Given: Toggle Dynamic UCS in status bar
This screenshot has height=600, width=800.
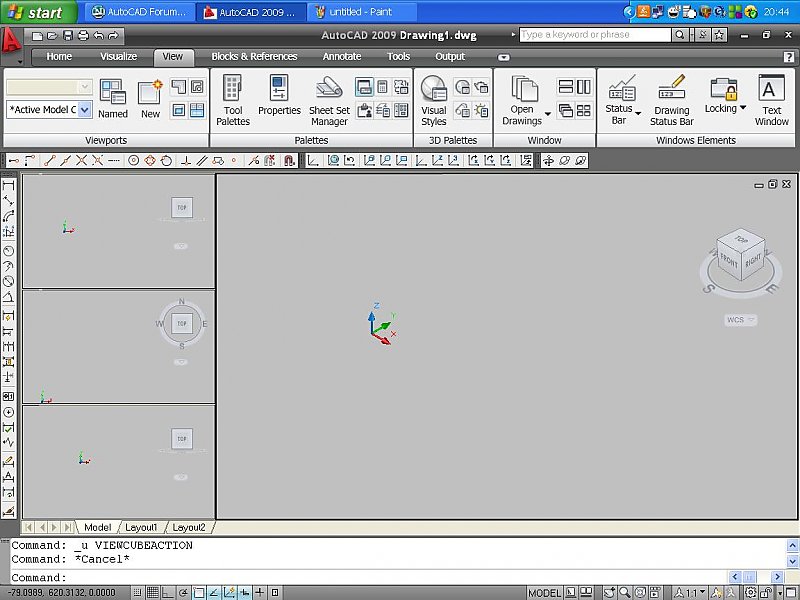Looking at the screenshot, I should tap(229, 592).
